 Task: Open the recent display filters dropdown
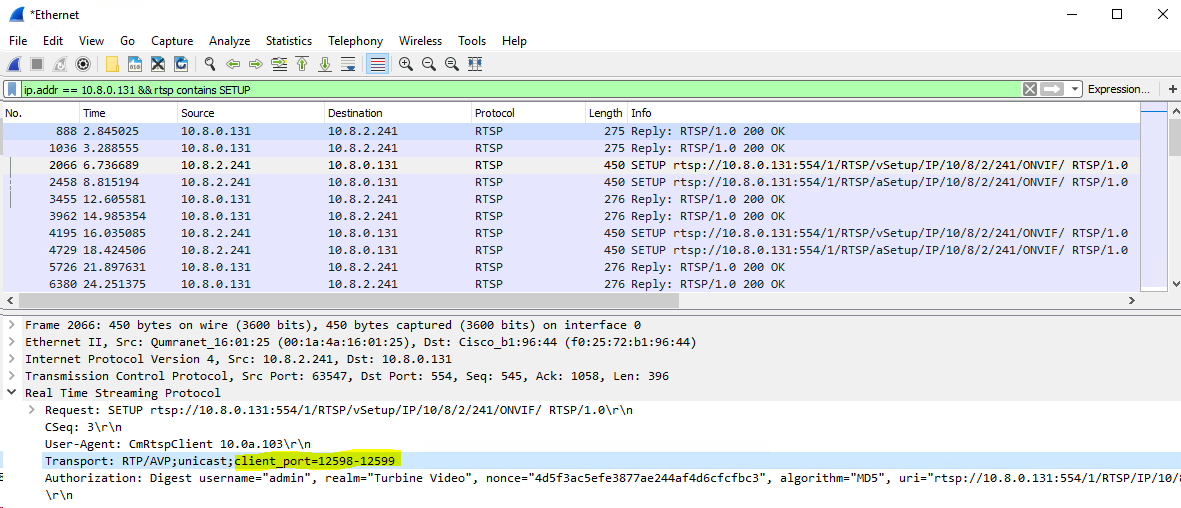[1075, 89]
